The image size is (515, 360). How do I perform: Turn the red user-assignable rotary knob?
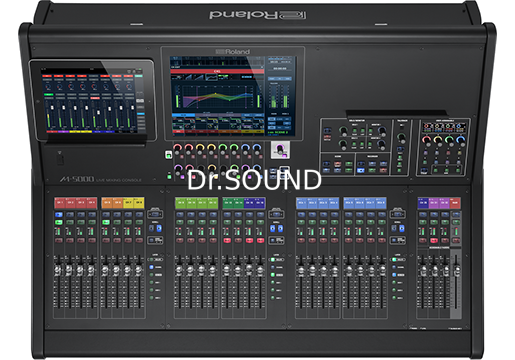(426, 140)
